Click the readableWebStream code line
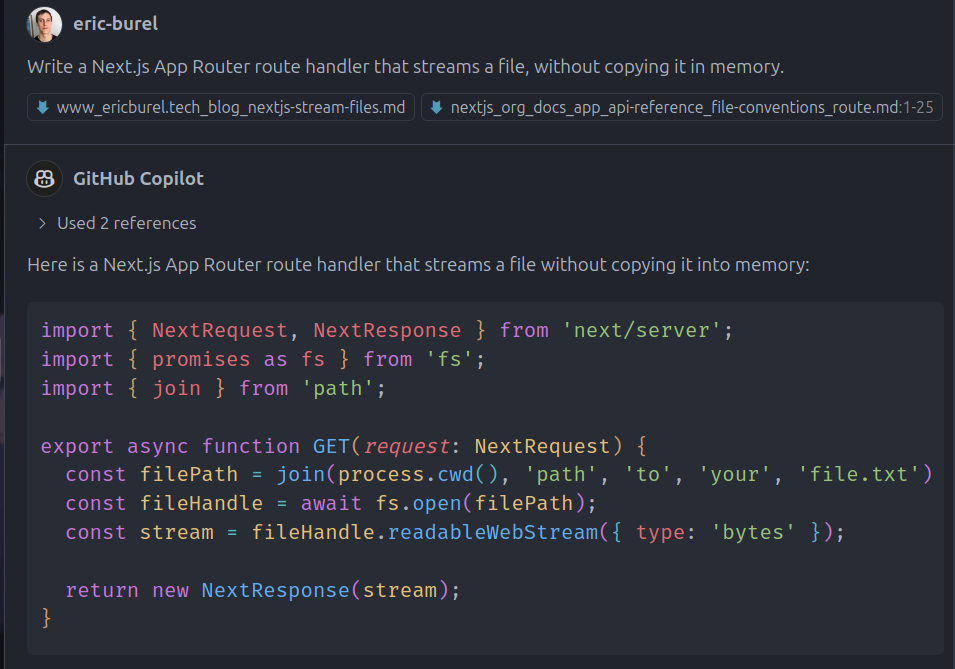 point(455,533)
